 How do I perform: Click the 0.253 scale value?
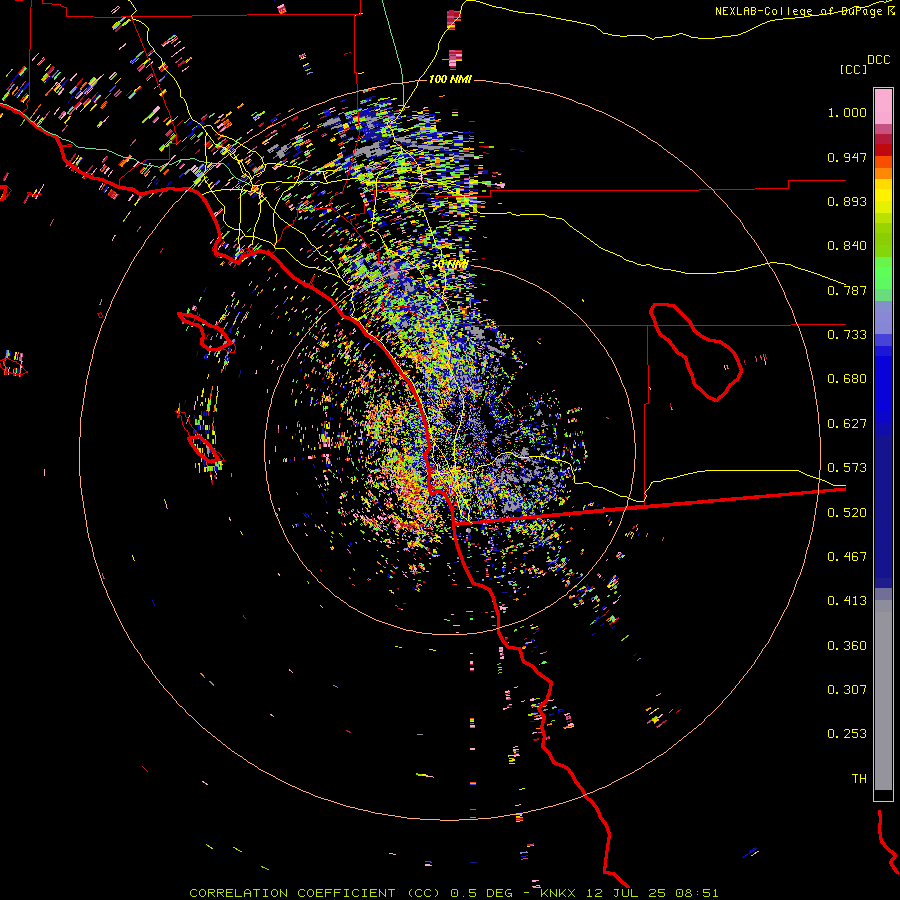click(x=847, y=734)
